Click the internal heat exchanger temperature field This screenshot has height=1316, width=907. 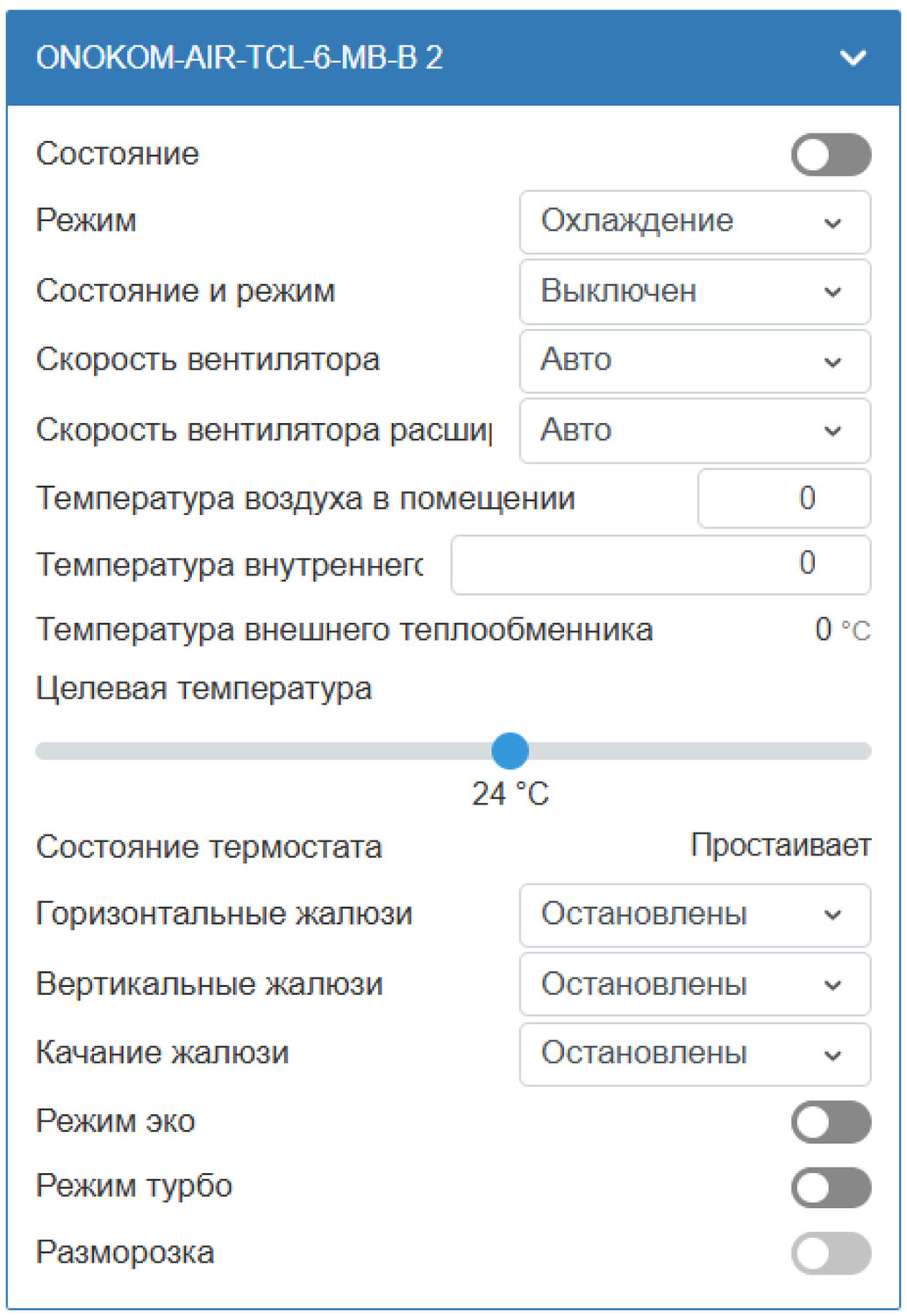660,564
